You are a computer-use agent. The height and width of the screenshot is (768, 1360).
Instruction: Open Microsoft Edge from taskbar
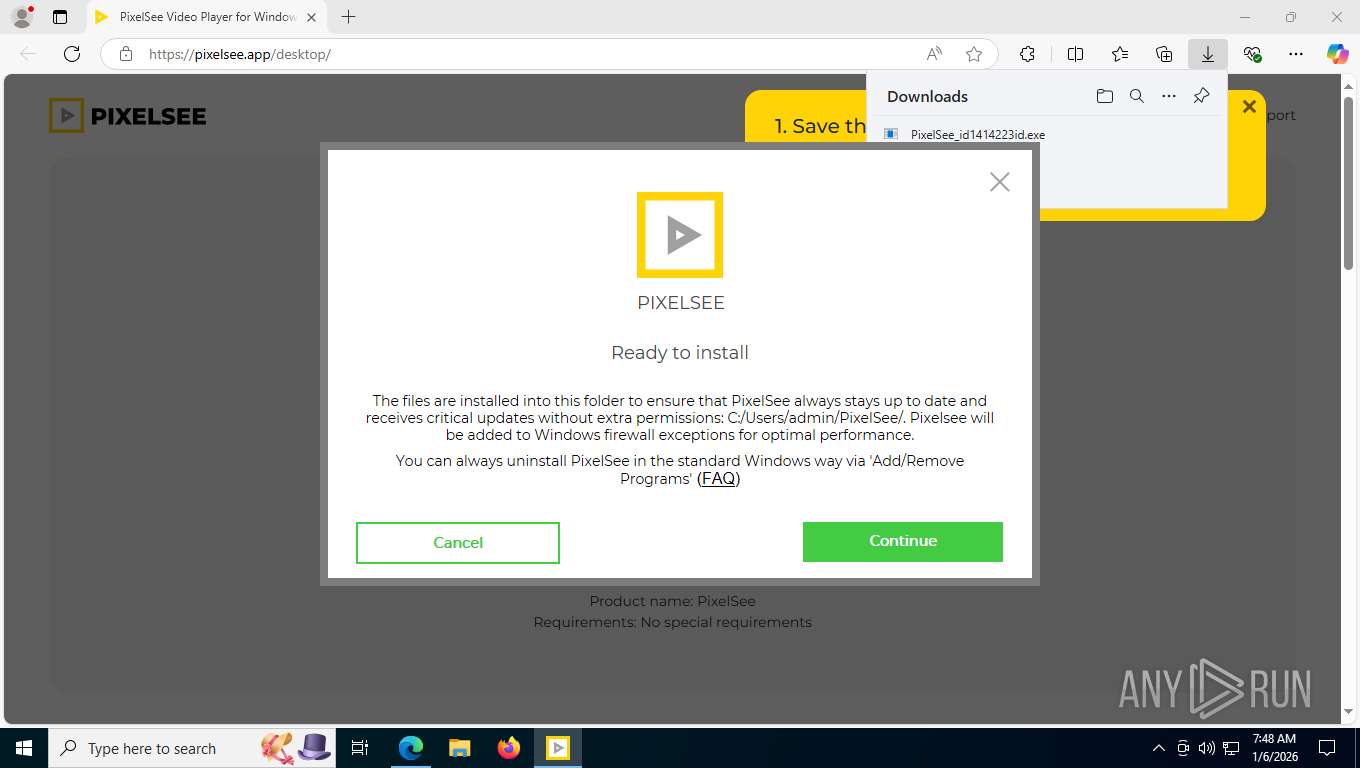click(411, 748)
